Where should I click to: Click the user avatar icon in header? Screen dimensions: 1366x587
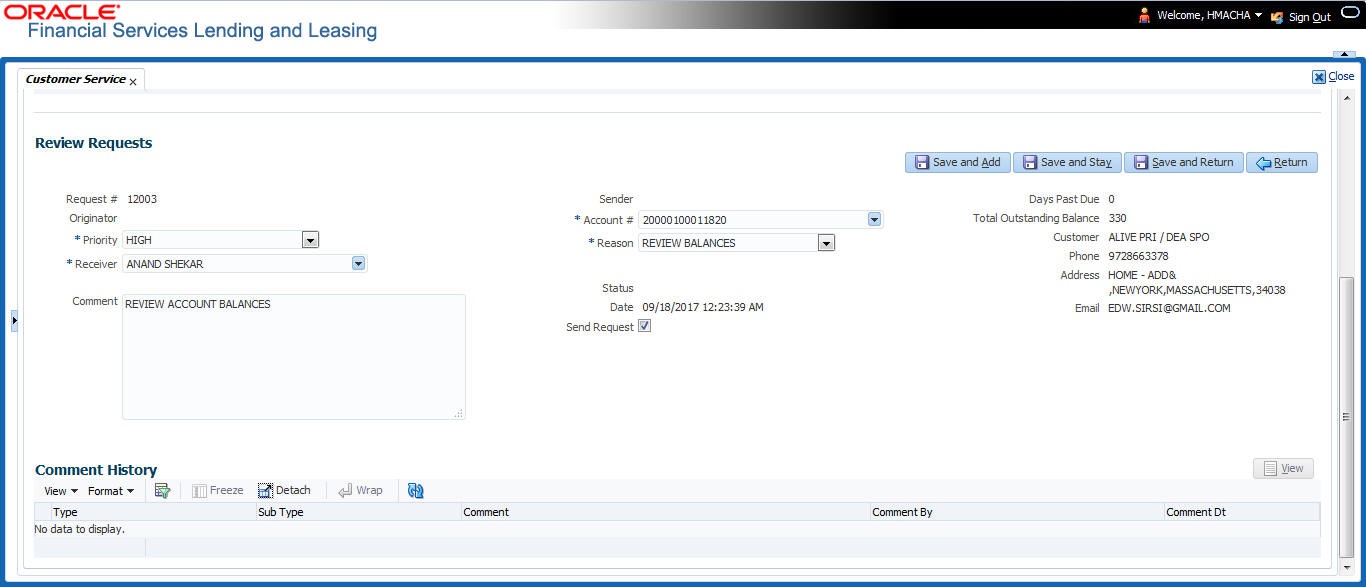(x=1145, y=16)
